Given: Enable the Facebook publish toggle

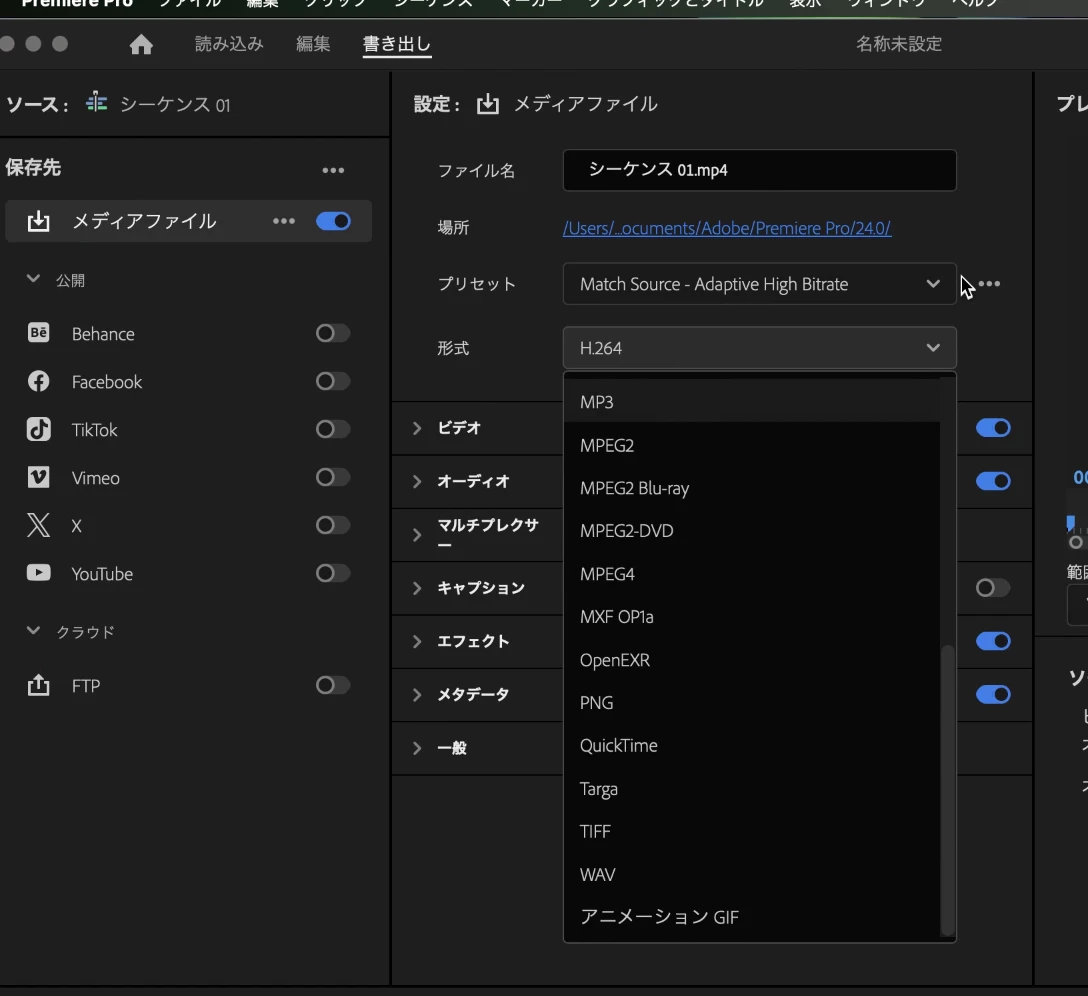Looking at the screenshot, I should [x=333, y=381].
